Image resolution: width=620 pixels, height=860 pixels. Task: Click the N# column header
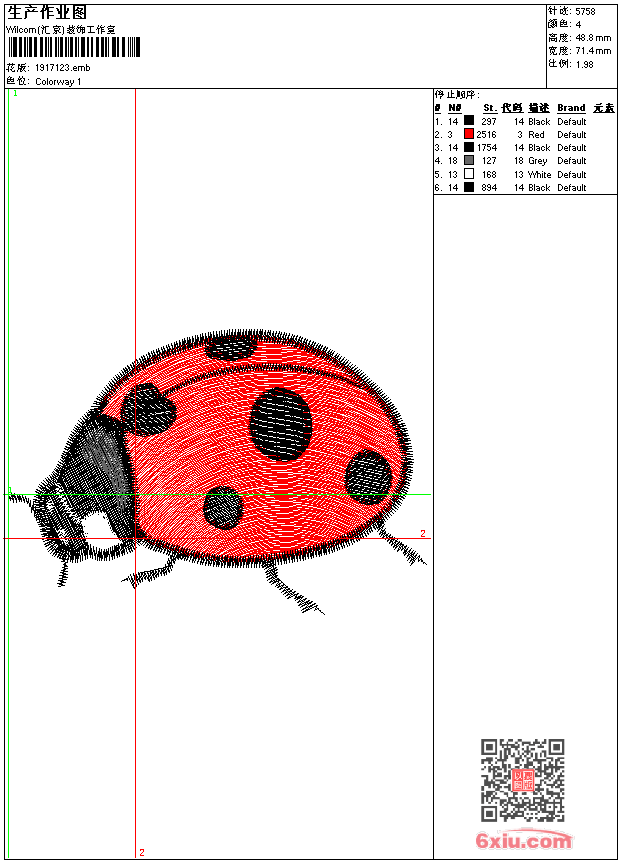point(455,108)
